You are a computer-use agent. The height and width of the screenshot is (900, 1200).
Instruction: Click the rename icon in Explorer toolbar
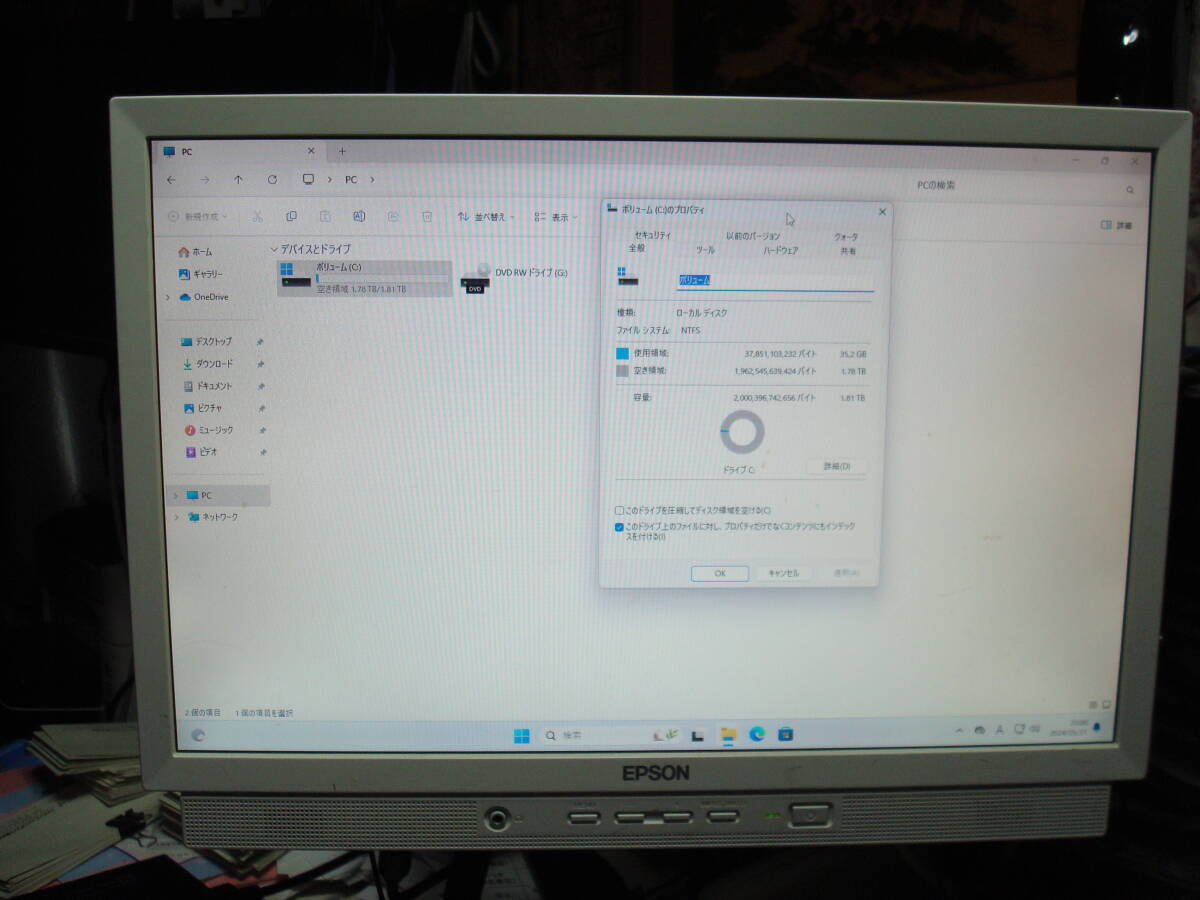click(x=359, y=216)
